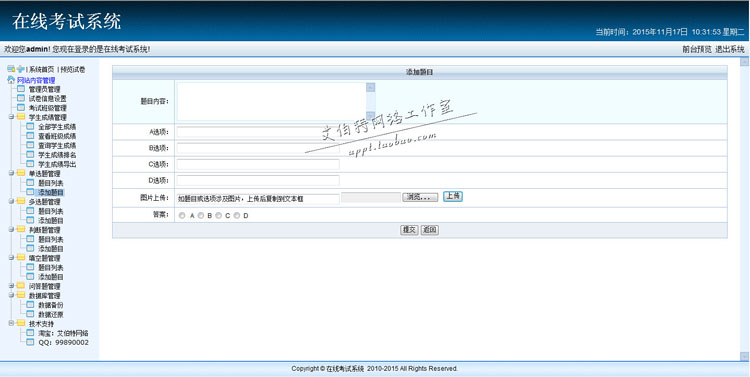The image size is (750, 377).
Task: Click the page icon beside 全部学生成绩
Action: [30, 127]
